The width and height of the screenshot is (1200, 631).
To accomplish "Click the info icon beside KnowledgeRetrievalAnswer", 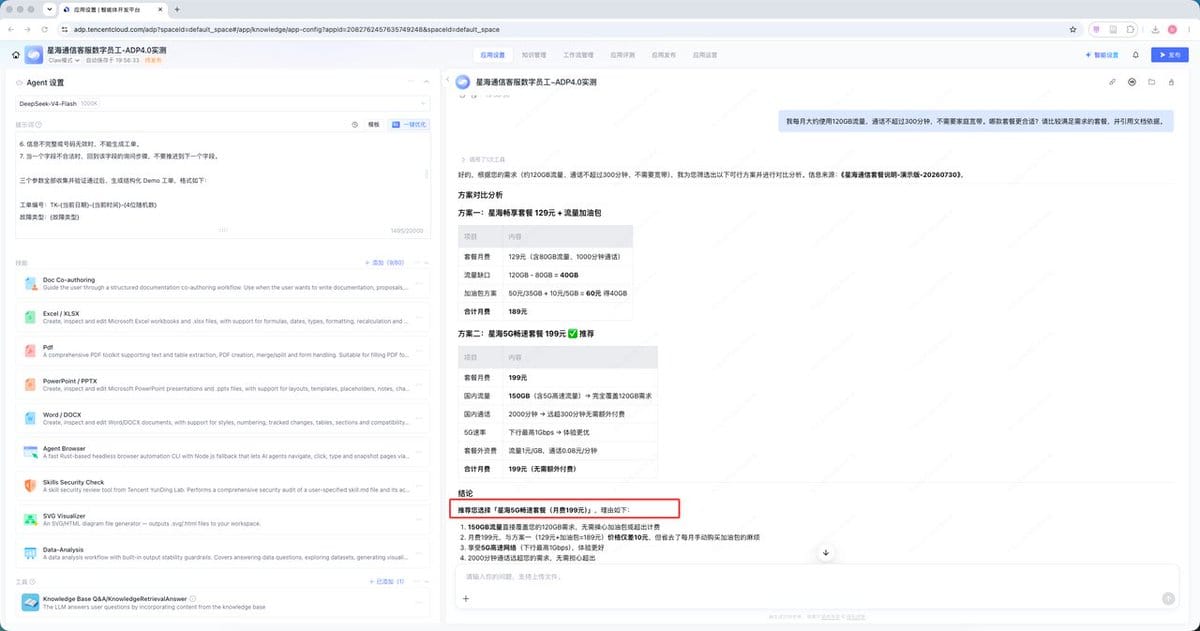I will pyautogui.click(x=193, y=598).
